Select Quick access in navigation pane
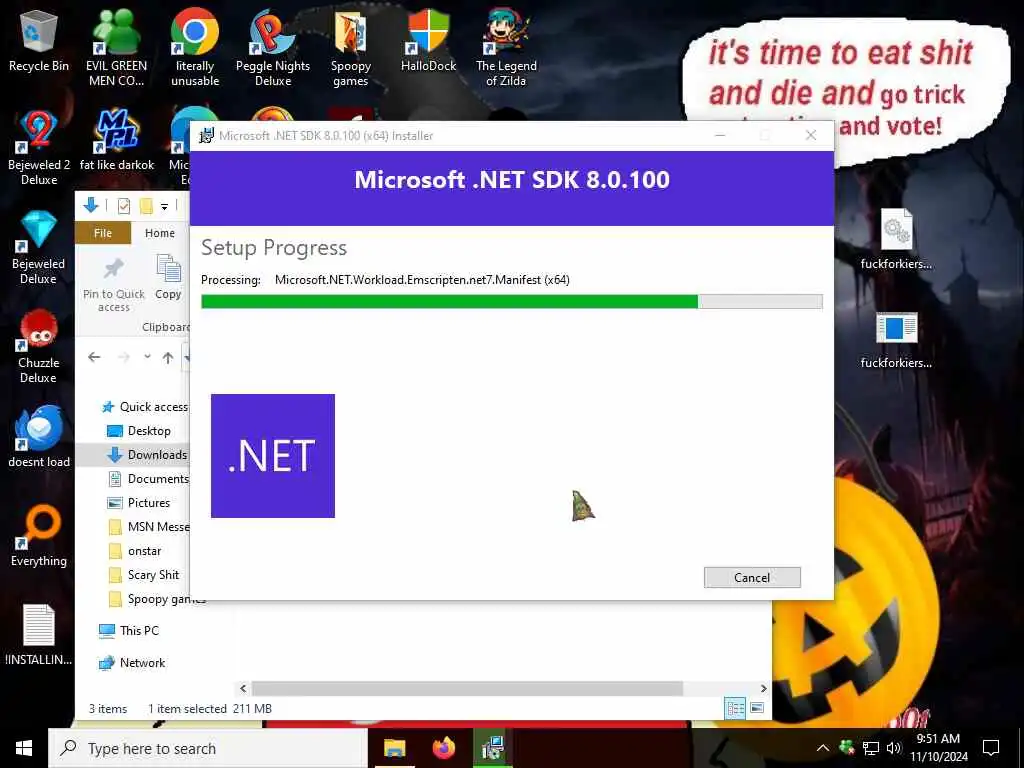The image size is (1024, 768). tap(144, 407)
